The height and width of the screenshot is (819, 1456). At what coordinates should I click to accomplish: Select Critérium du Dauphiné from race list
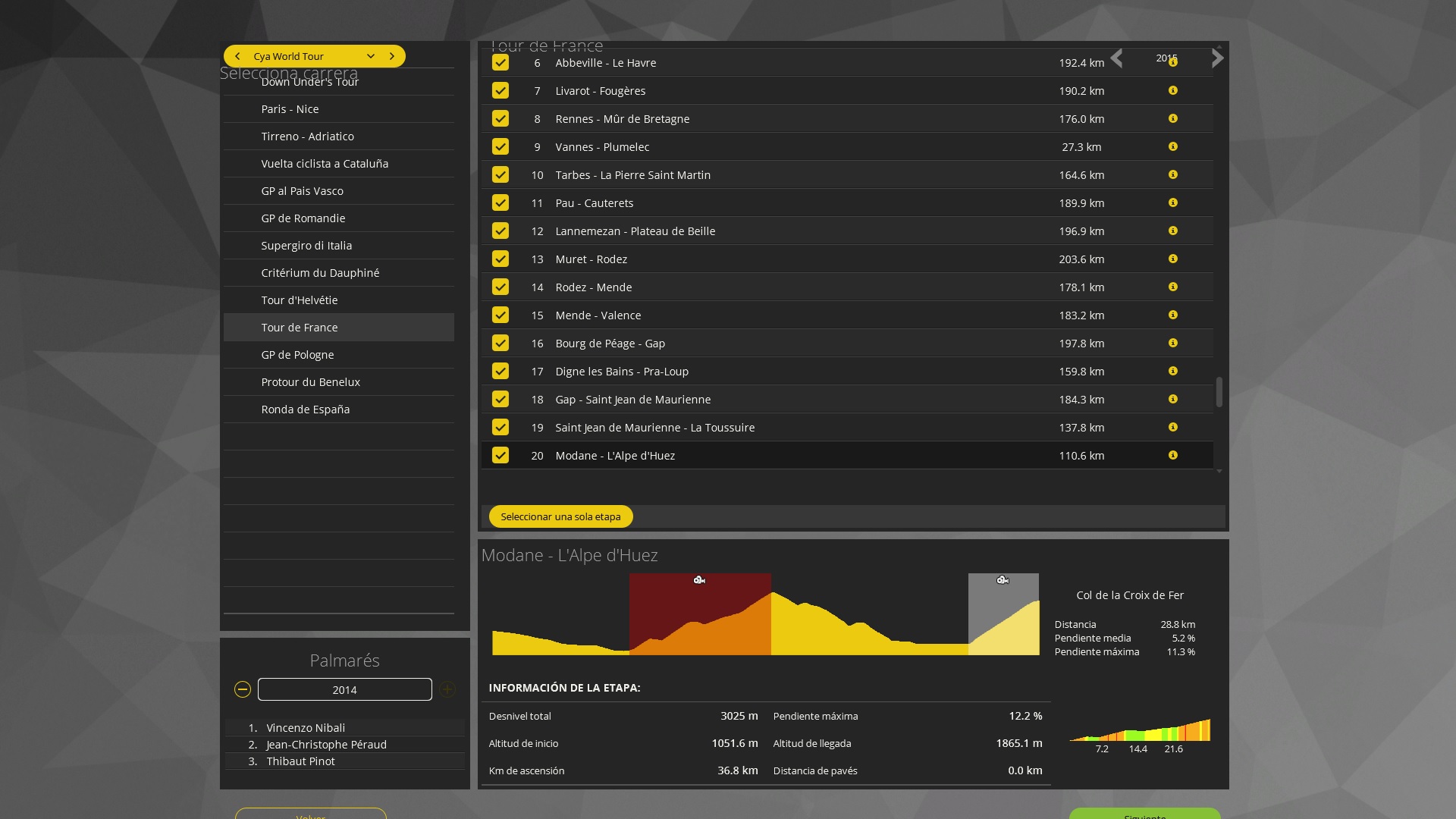tap(320, 273)
